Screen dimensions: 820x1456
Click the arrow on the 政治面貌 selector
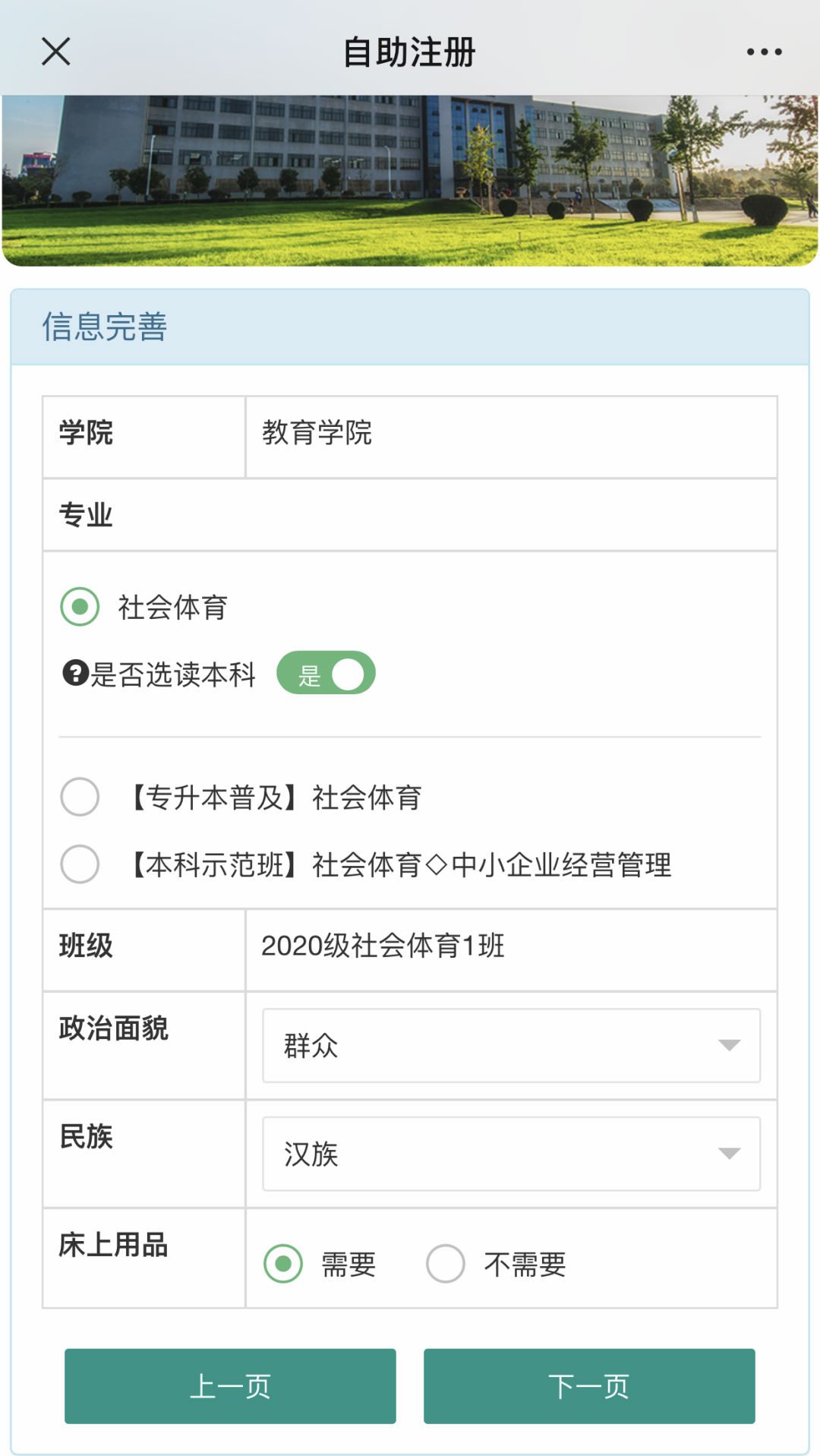729,1045
